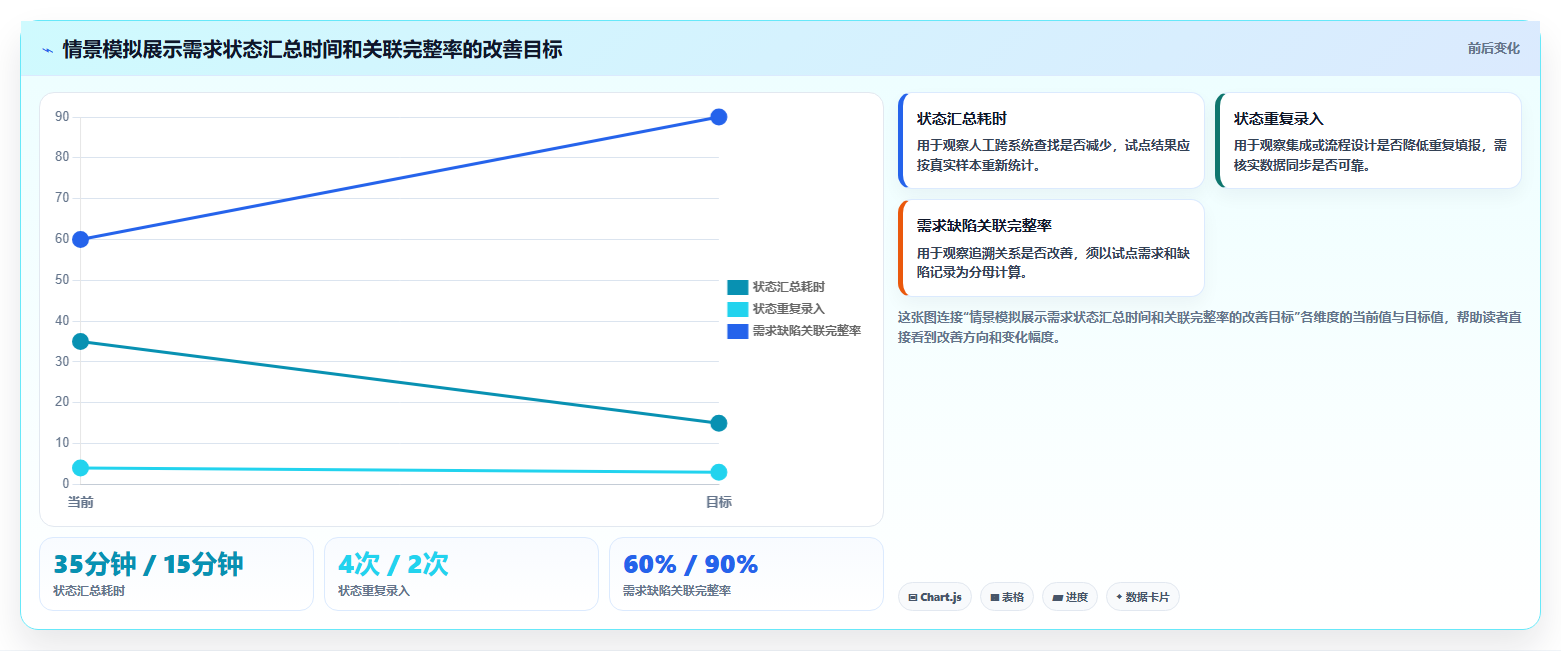Click the 状态重复录入 label under 4次 / 2次
The height and width of the screenshot is (651, 1561).
(374, 591)
